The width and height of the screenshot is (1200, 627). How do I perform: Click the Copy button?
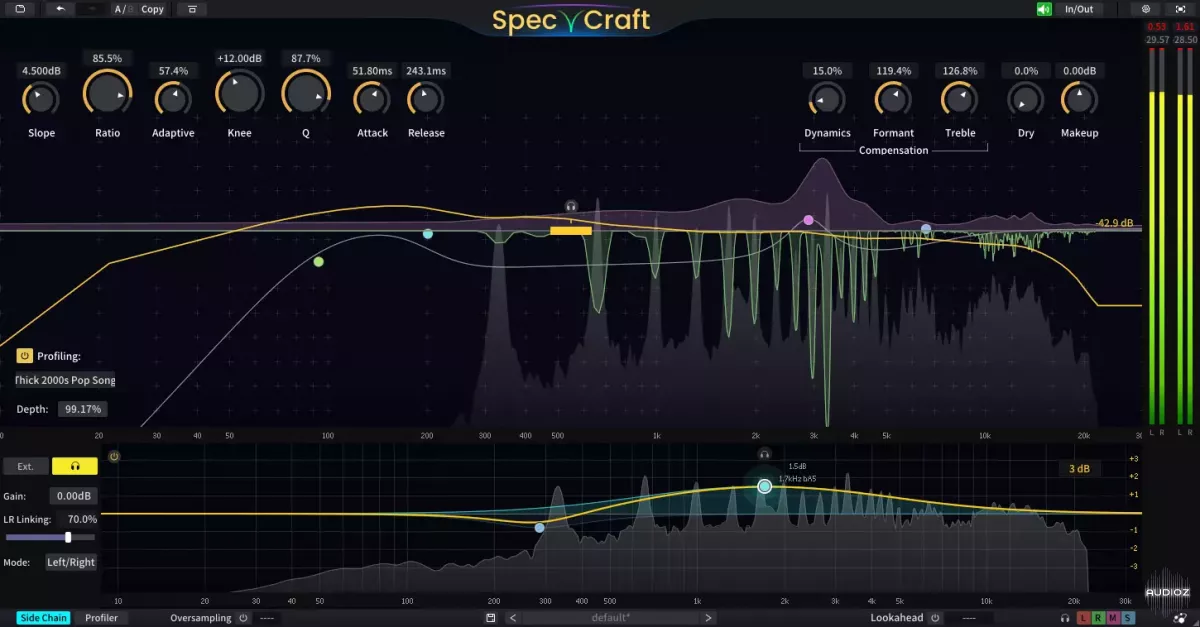tap(152, 9)
